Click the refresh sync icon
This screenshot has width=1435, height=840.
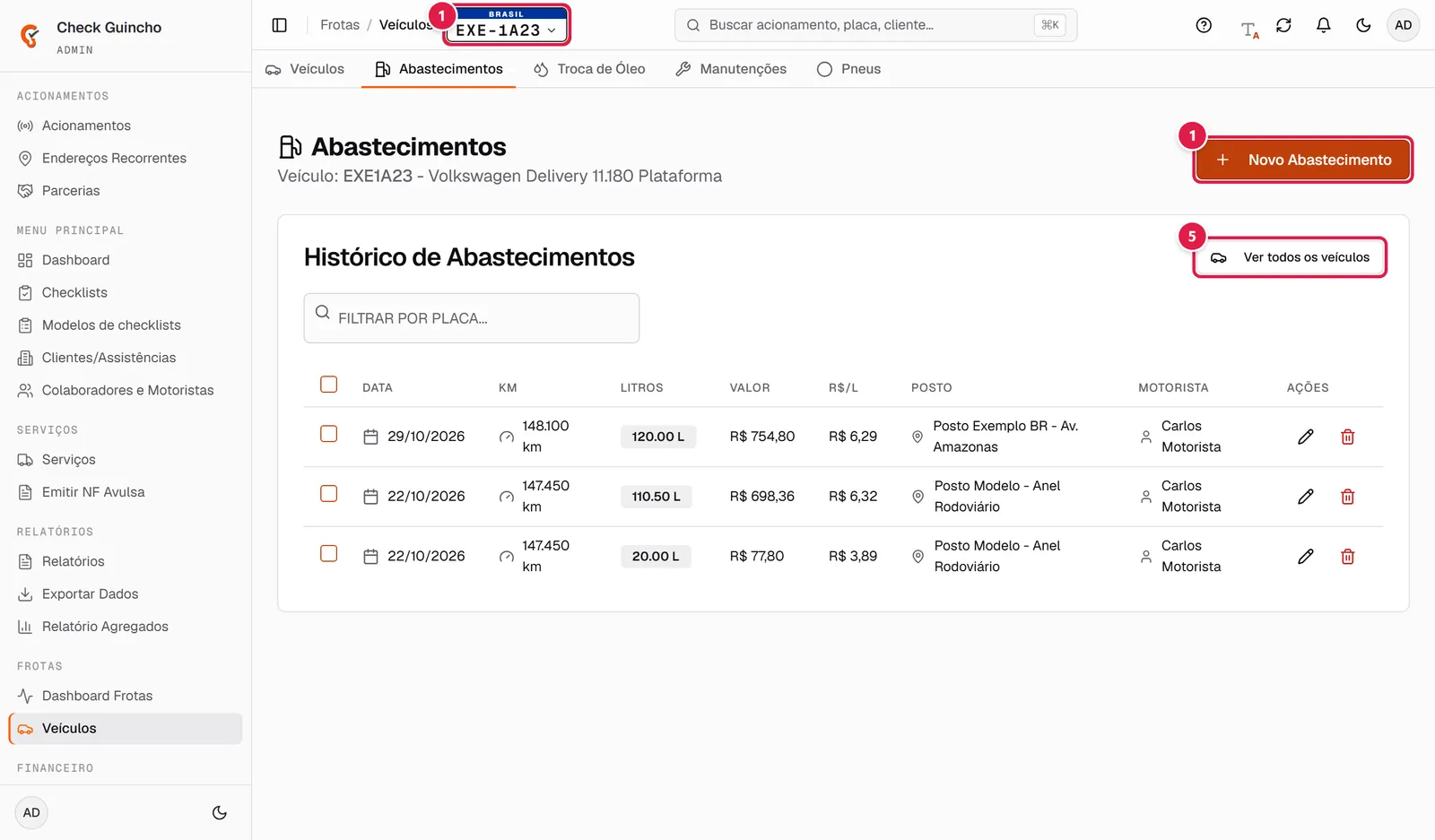tap(1283, 25)
